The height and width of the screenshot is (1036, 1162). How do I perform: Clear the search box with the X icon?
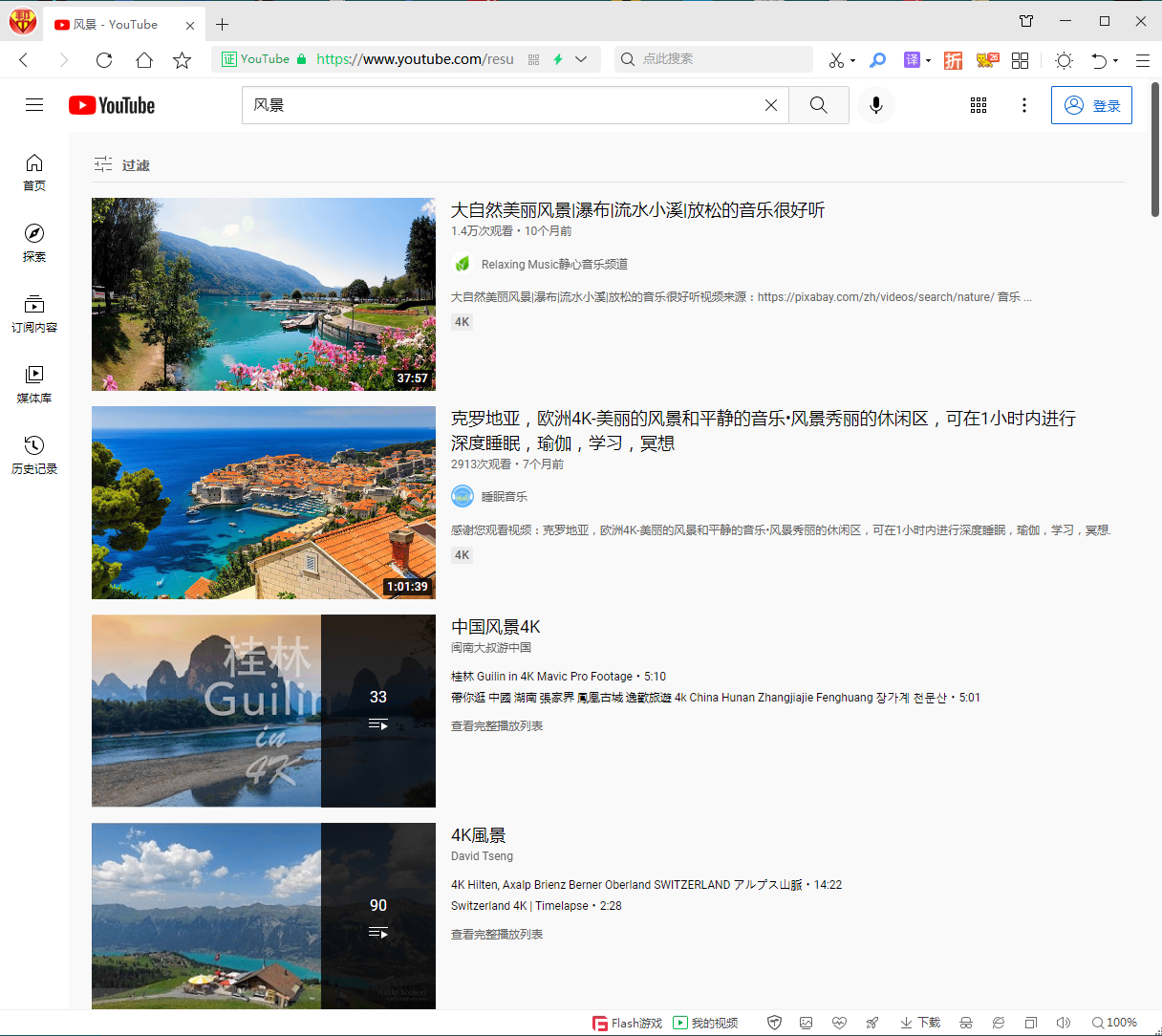point(771,105)
